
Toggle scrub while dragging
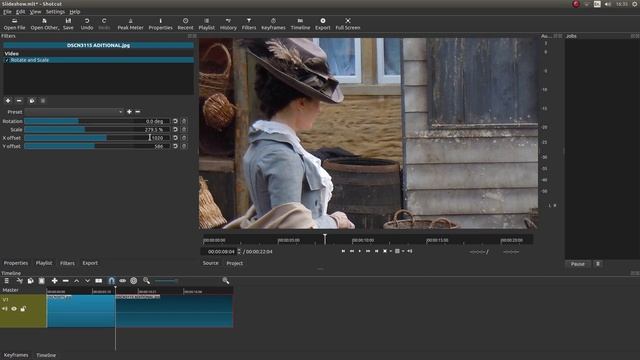tap(122, 281)
